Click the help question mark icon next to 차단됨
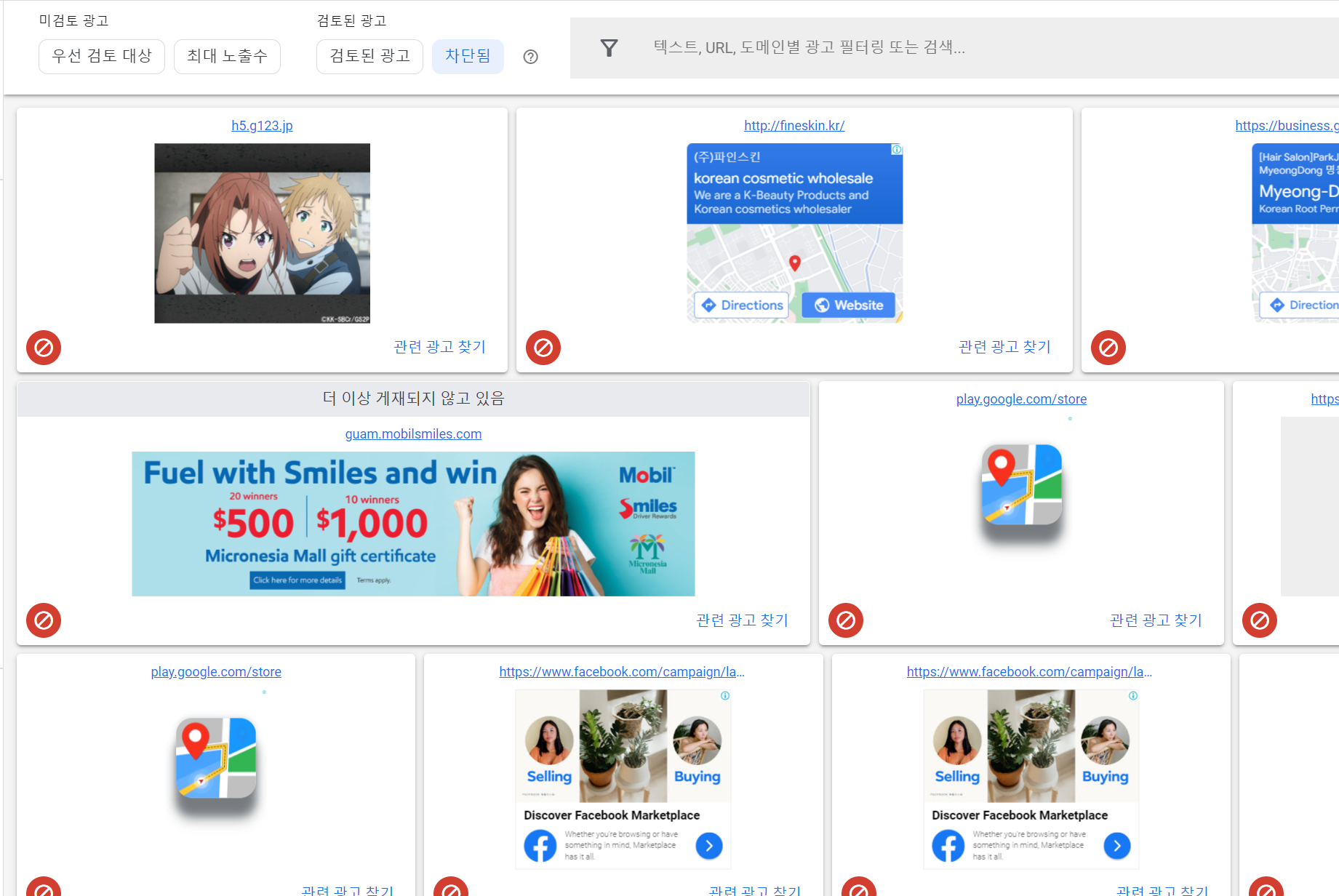This screenshot has height=896, width=1339. 531,57
